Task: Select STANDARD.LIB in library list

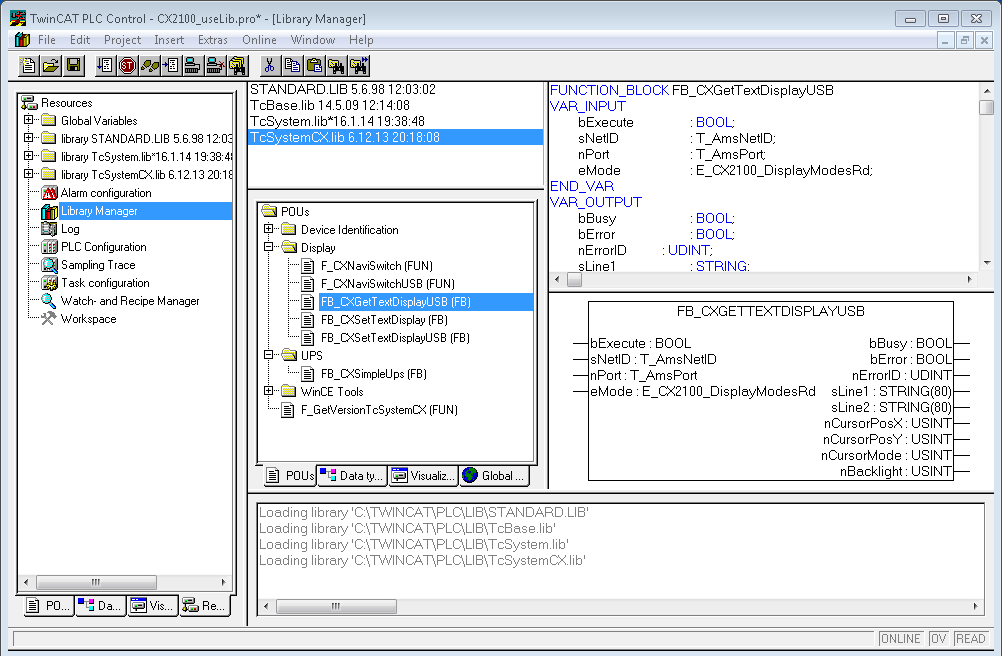Action: tap(396, 89)
